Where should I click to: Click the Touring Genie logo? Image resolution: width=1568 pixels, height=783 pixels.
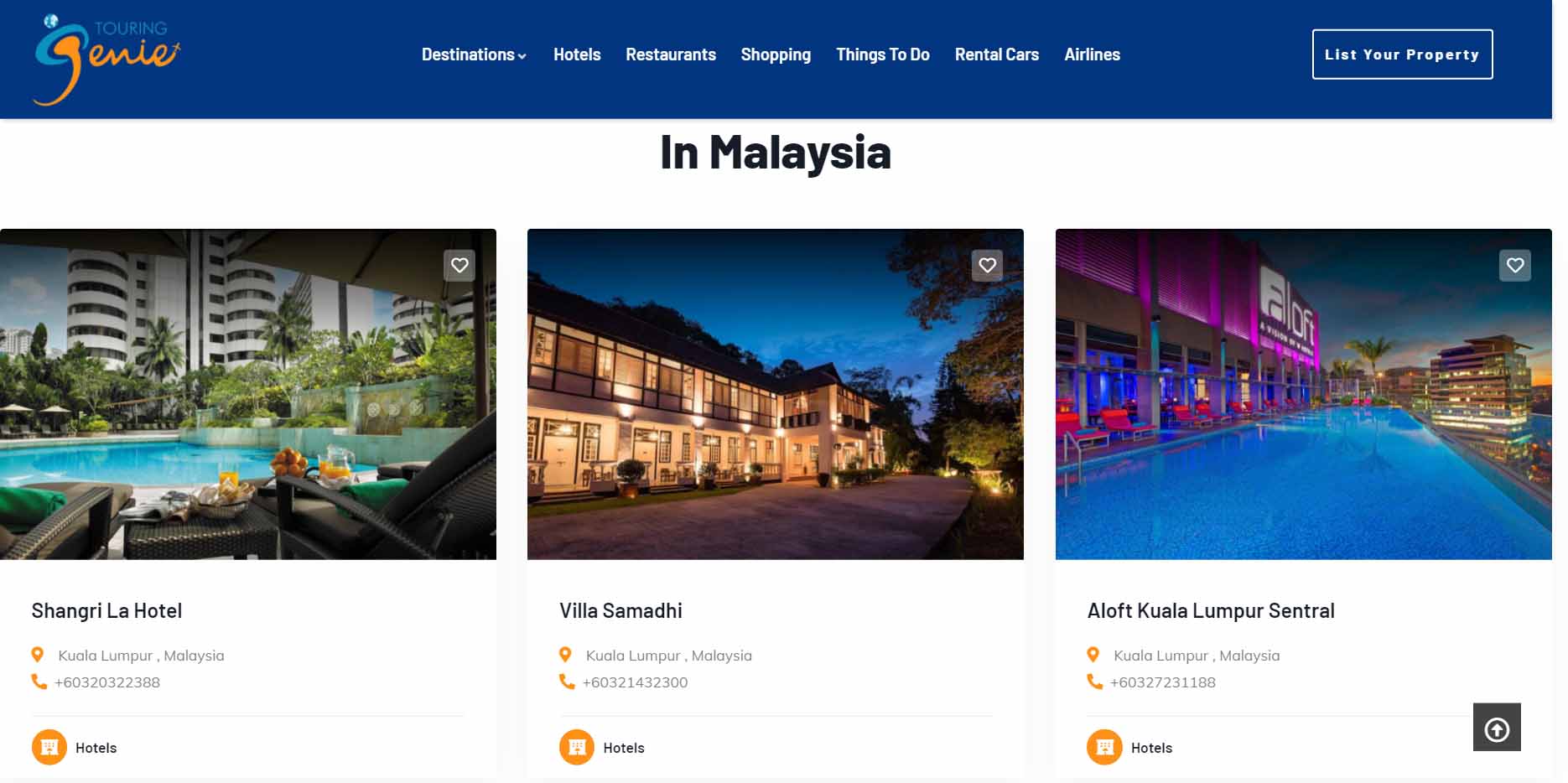(106, 60)
